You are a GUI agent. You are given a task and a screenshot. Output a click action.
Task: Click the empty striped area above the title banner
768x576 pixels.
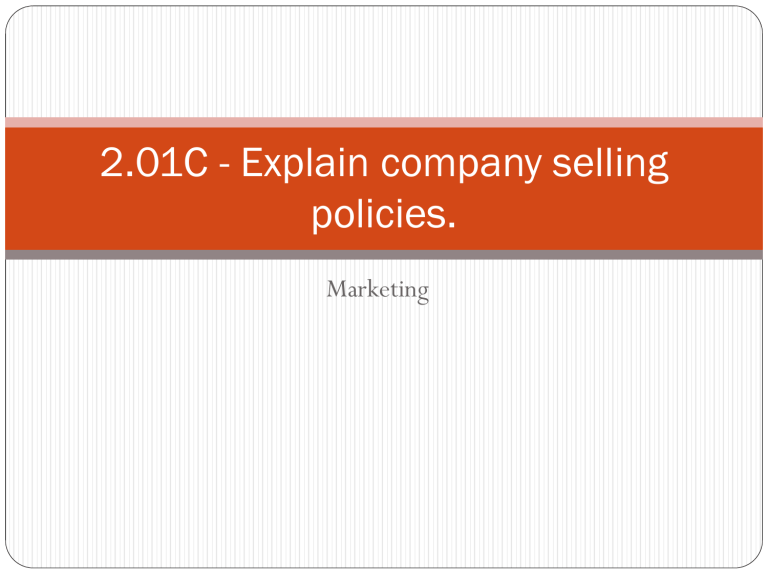[384, 62]
